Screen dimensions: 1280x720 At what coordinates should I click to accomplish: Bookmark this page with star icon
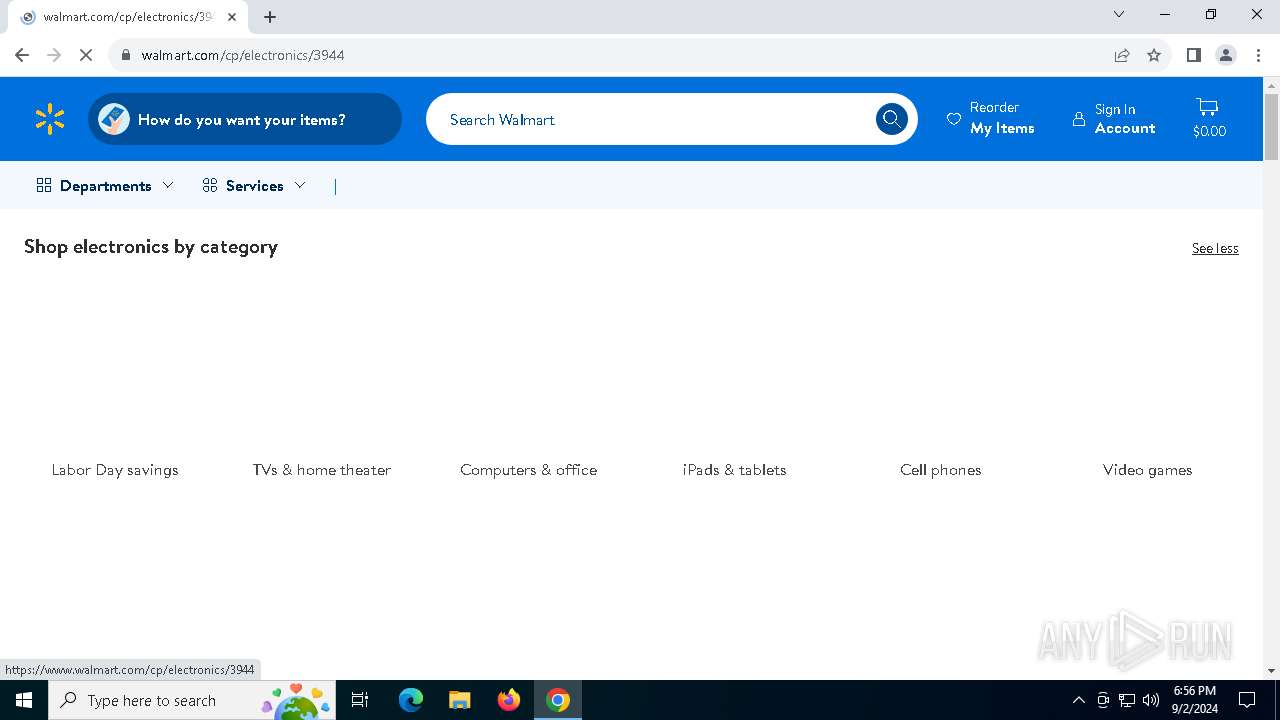coord(1154,55)
